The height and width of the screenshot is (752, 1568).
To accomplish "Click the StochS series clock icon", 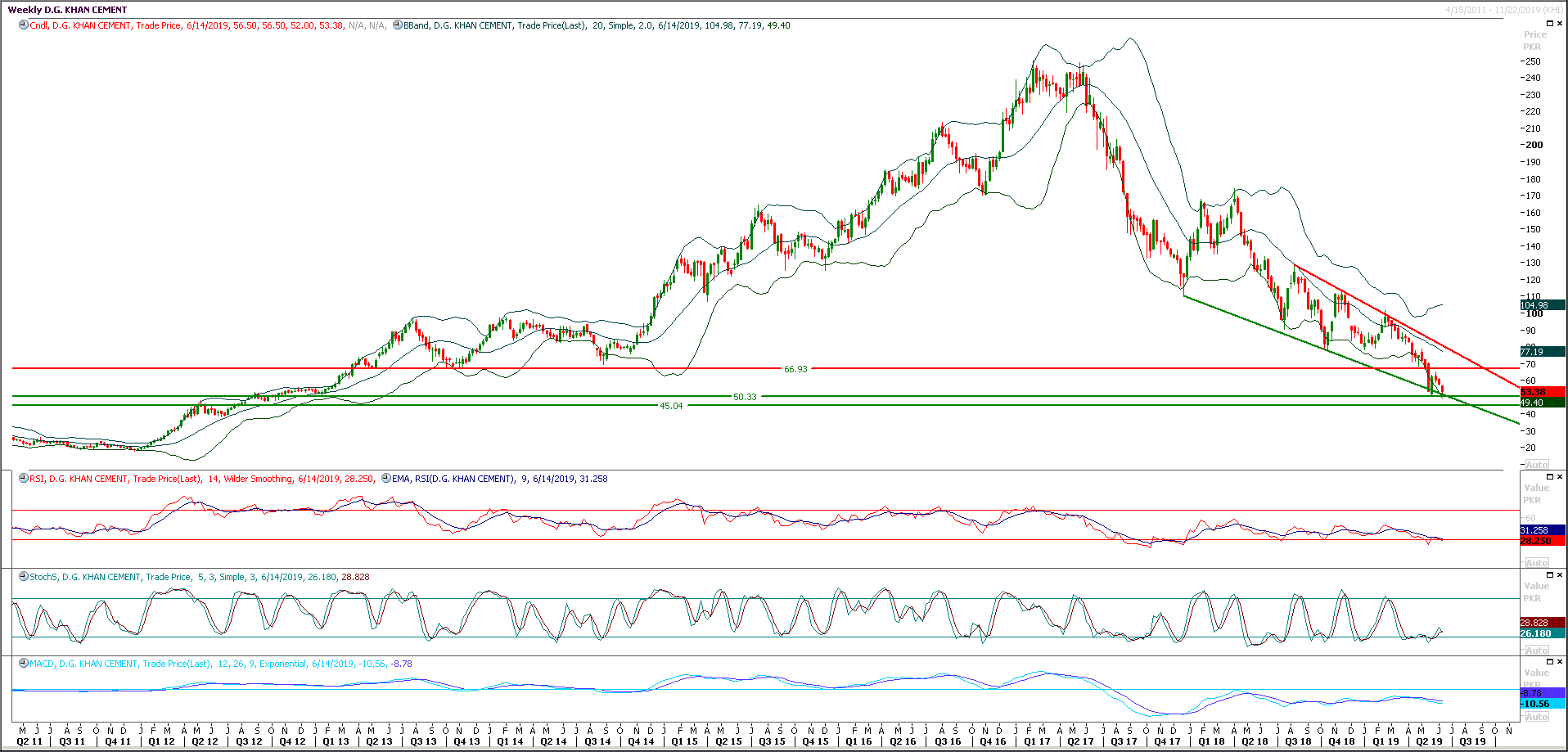I will point(24,577).
